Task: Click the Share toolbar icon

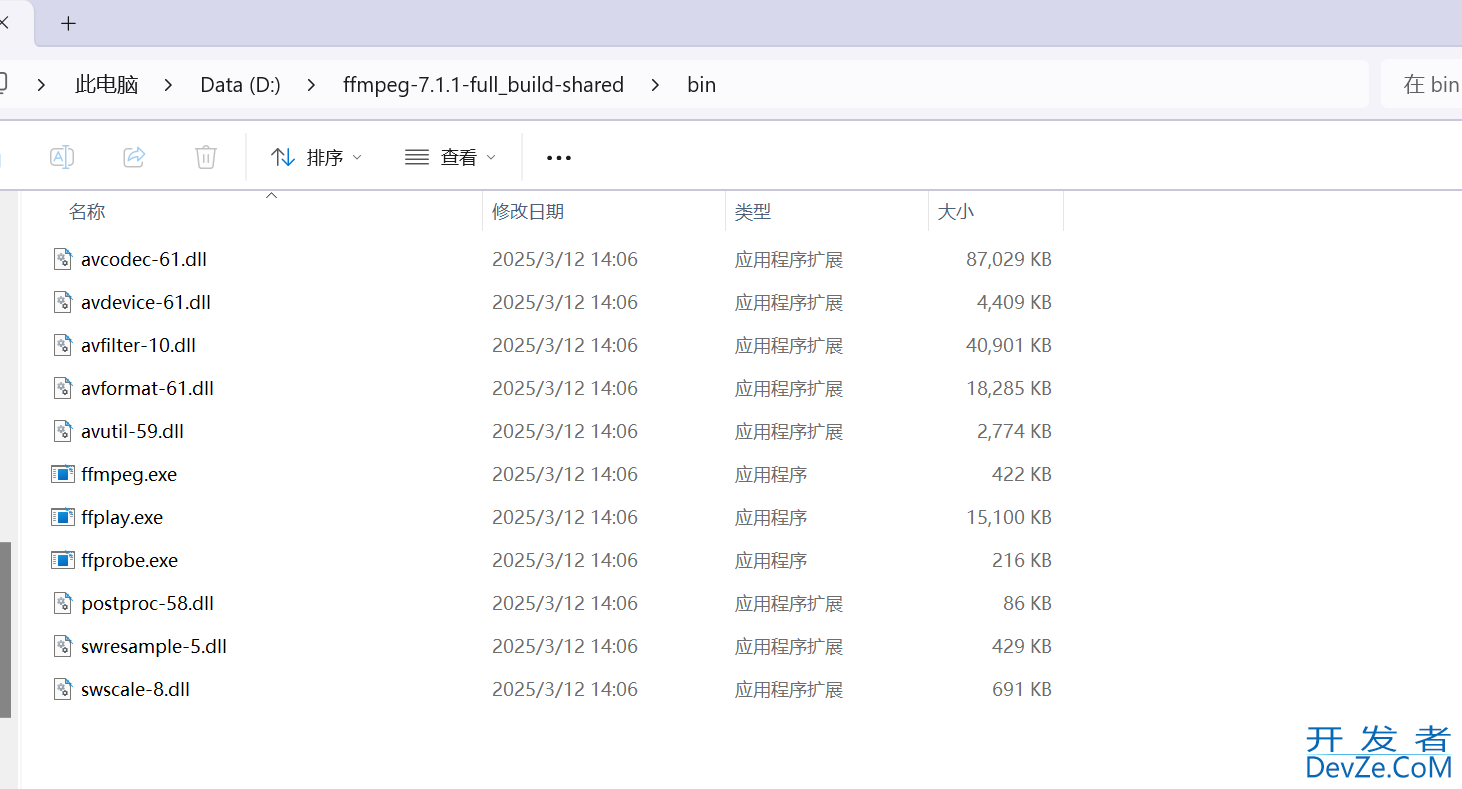Action: pyautogui.click(x=134, y=157)
